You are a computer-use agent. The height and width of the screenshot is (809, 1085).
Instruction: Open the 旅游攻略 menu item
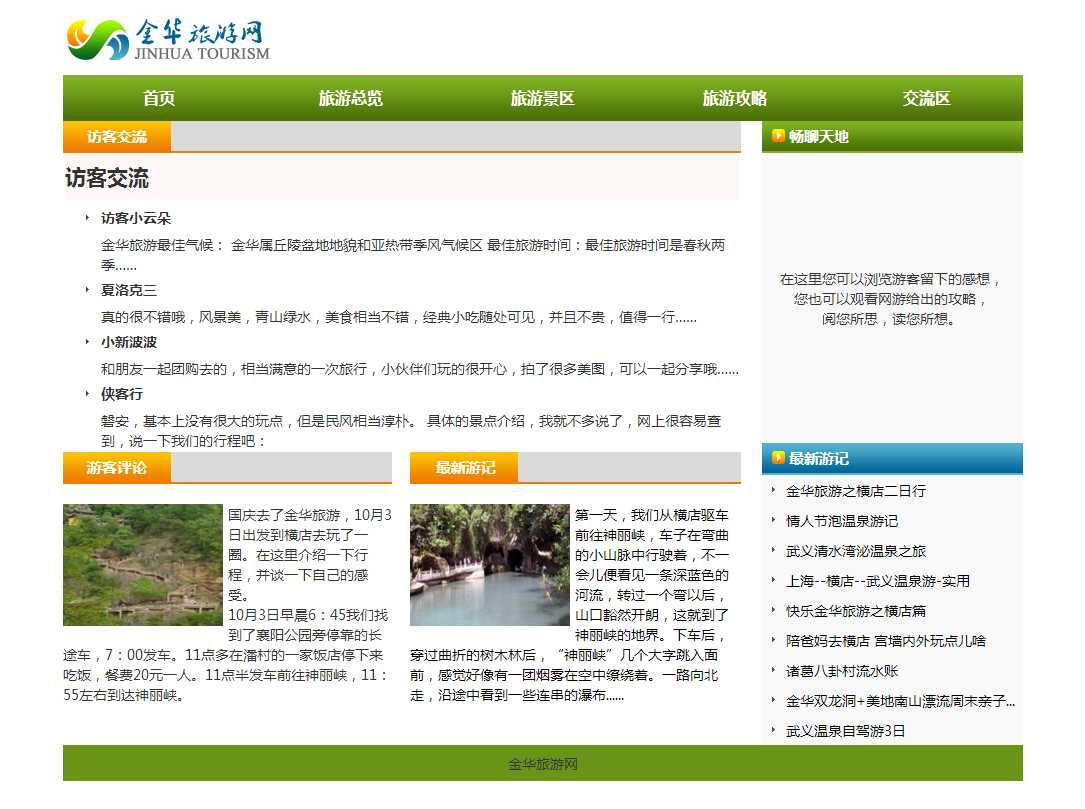[734, 98]
